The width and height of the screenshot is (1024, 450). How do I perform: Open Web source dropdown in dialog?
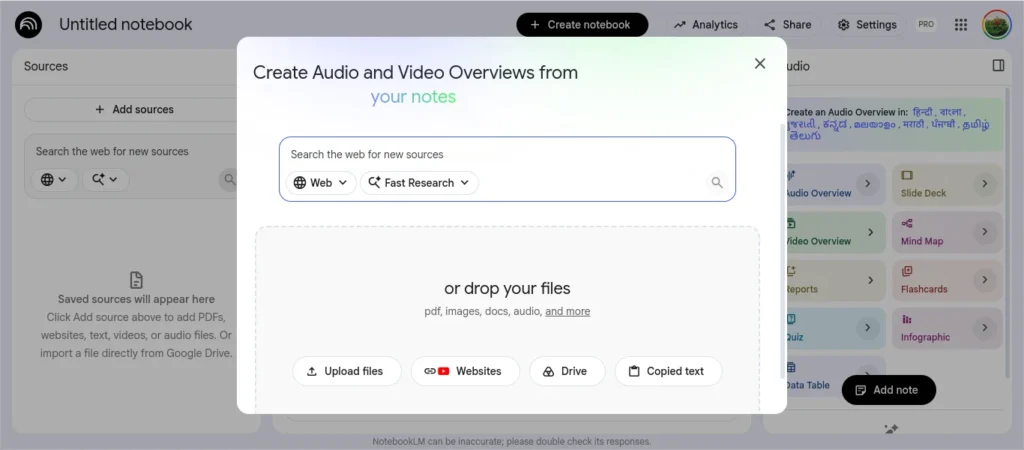click(x=321, y=183)
